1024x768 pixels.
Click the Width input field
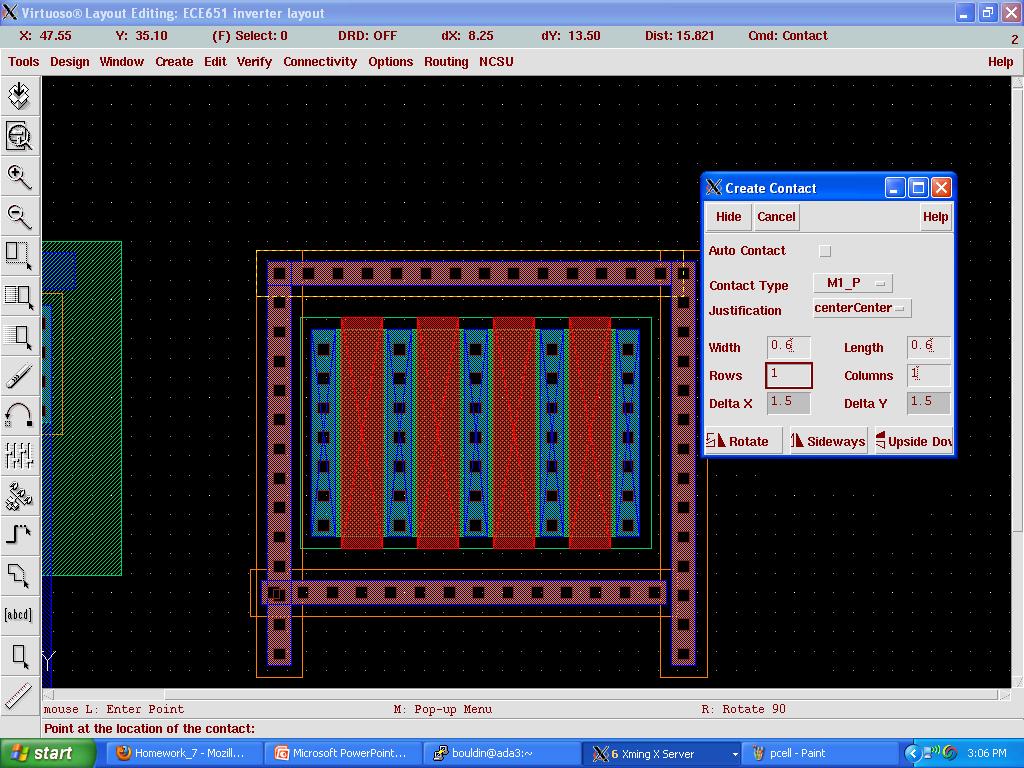pos(788,347)
